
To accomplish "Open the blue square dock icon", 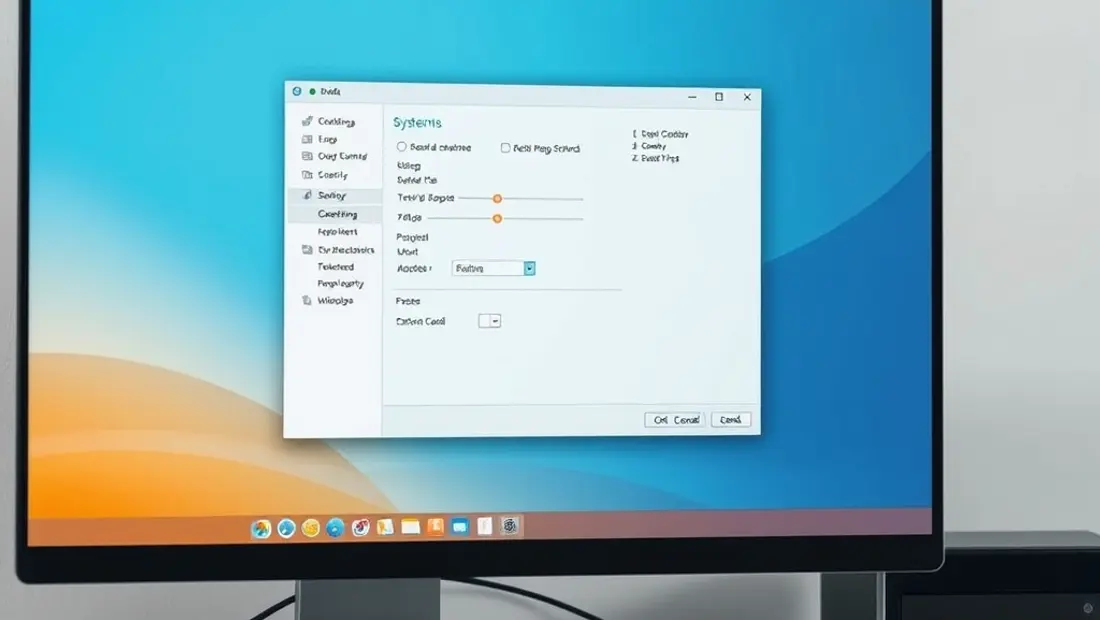I will [460, 526].
